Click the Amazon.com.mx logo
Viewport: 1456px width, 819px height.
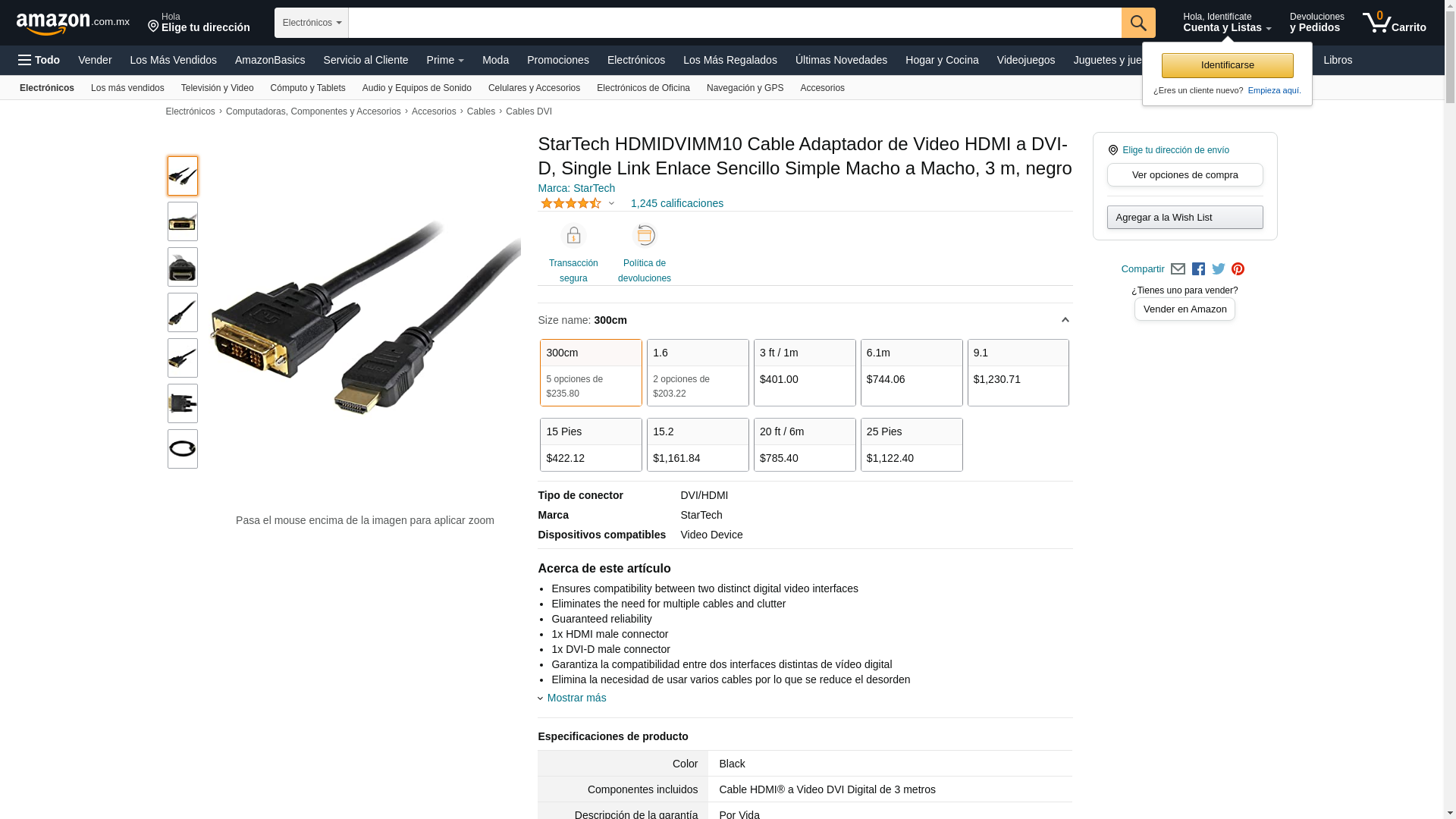pos(73,24)
